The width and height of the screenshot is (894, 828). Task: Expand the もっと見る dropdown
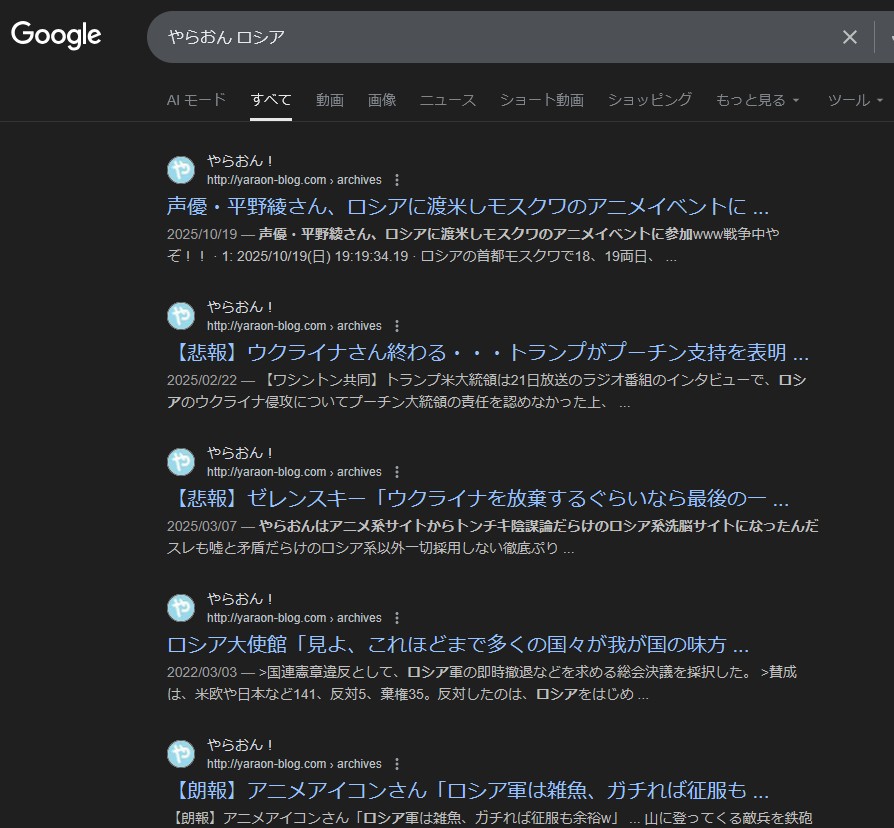coord(757,100)
